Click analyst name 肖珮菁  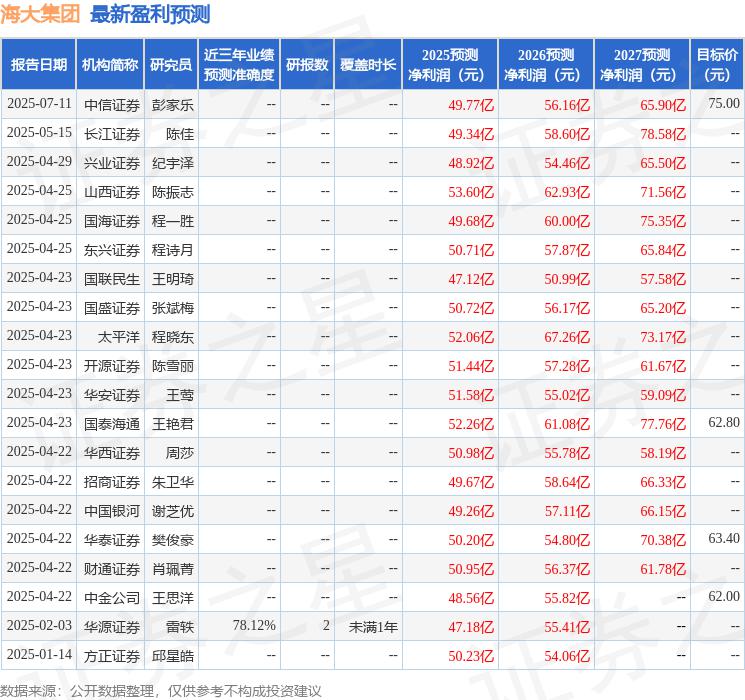(172, 569)
